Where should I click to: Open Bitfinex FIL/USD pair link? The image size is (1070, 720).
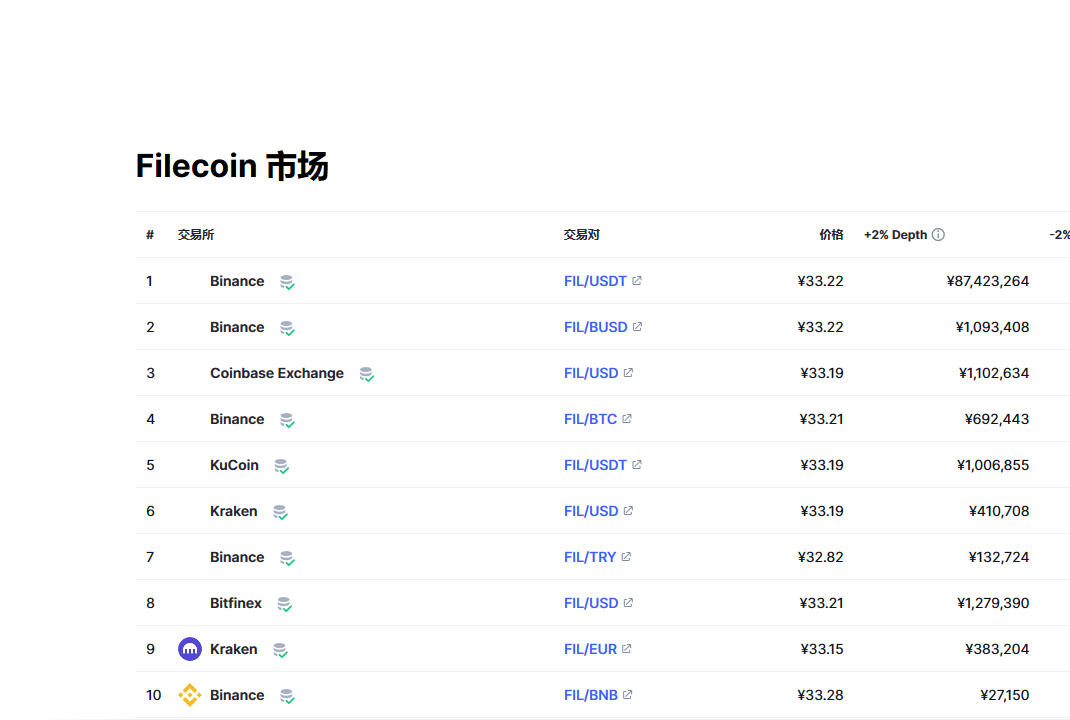click(591, 603)
